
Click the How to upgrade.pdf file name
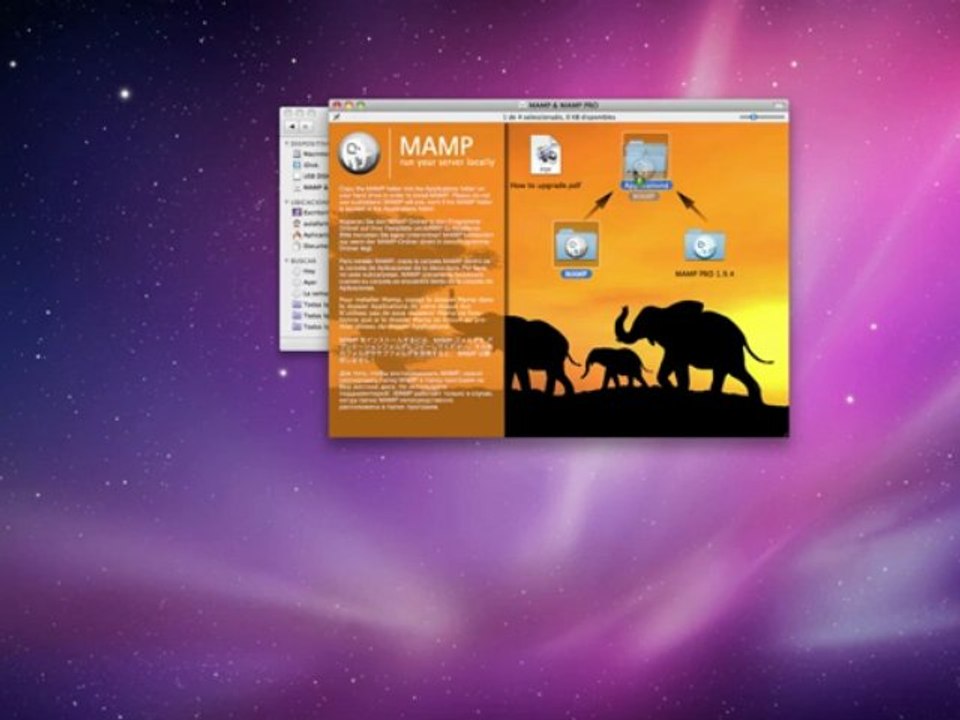coord(546,185)
